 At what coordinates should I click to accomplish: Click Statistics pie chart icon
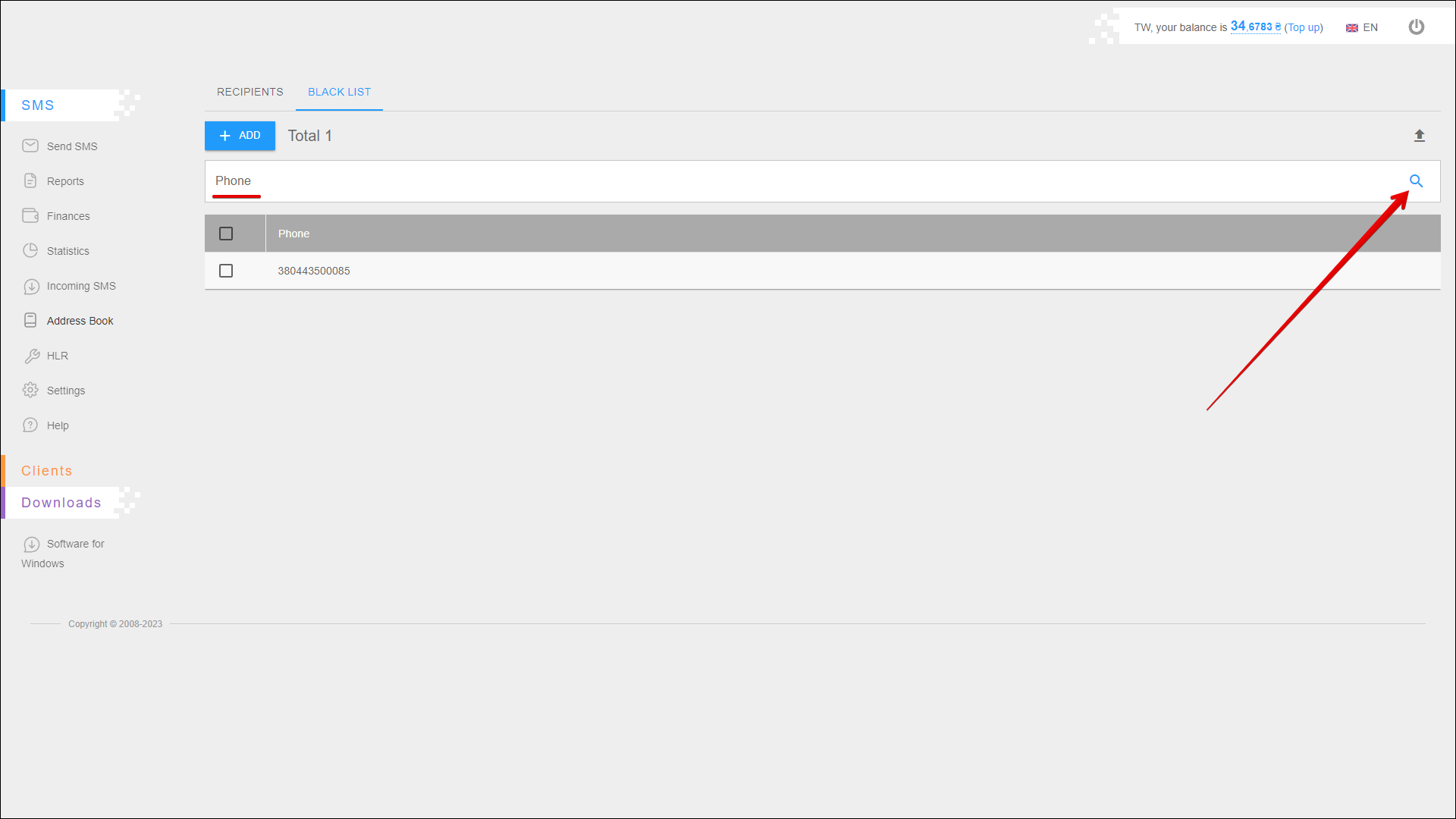point(30,250)
